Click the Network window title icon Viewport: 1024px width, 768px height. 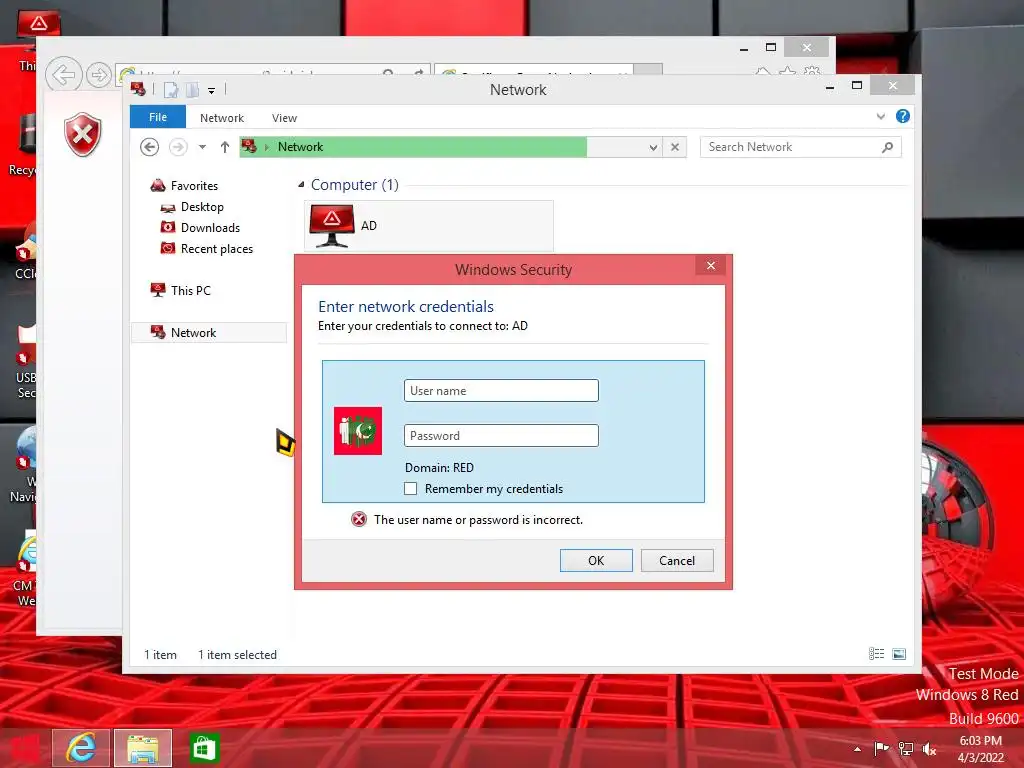138,89
